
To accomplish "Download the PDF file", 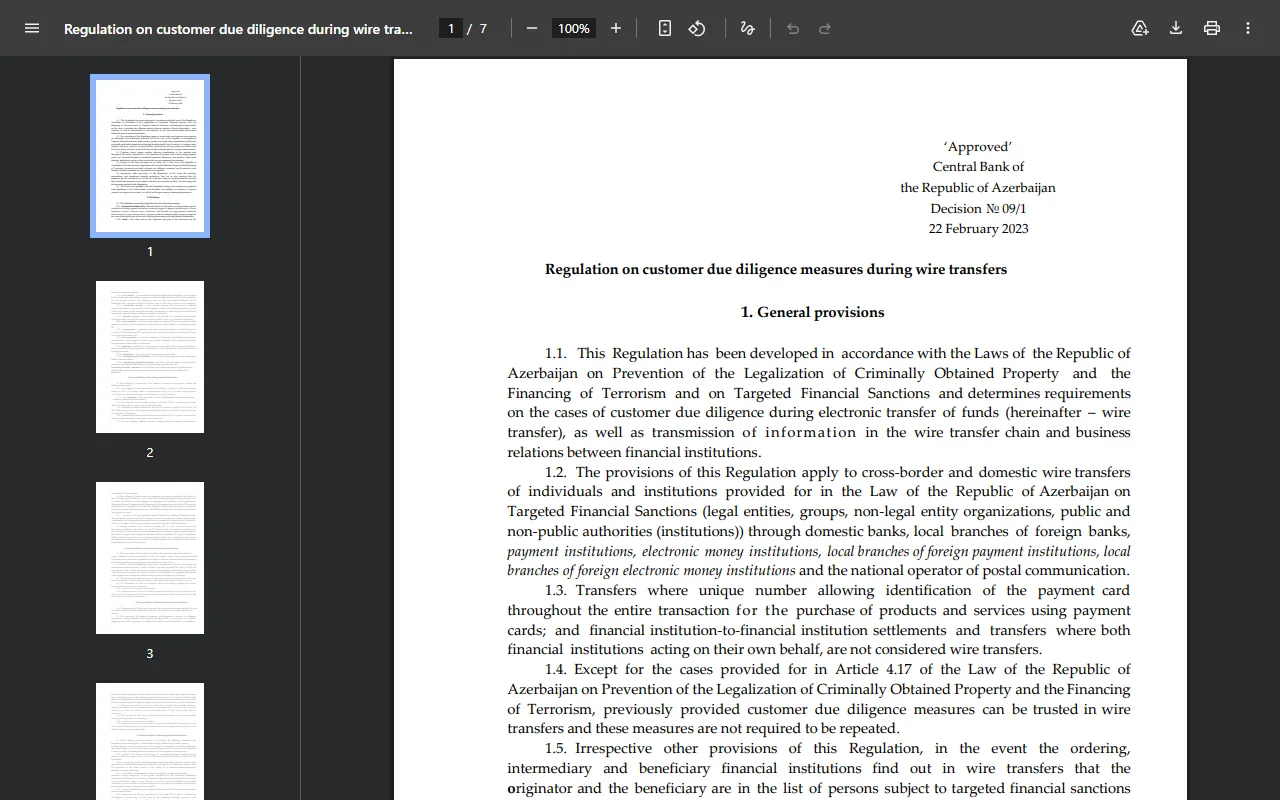I will tap(1176, 28).
